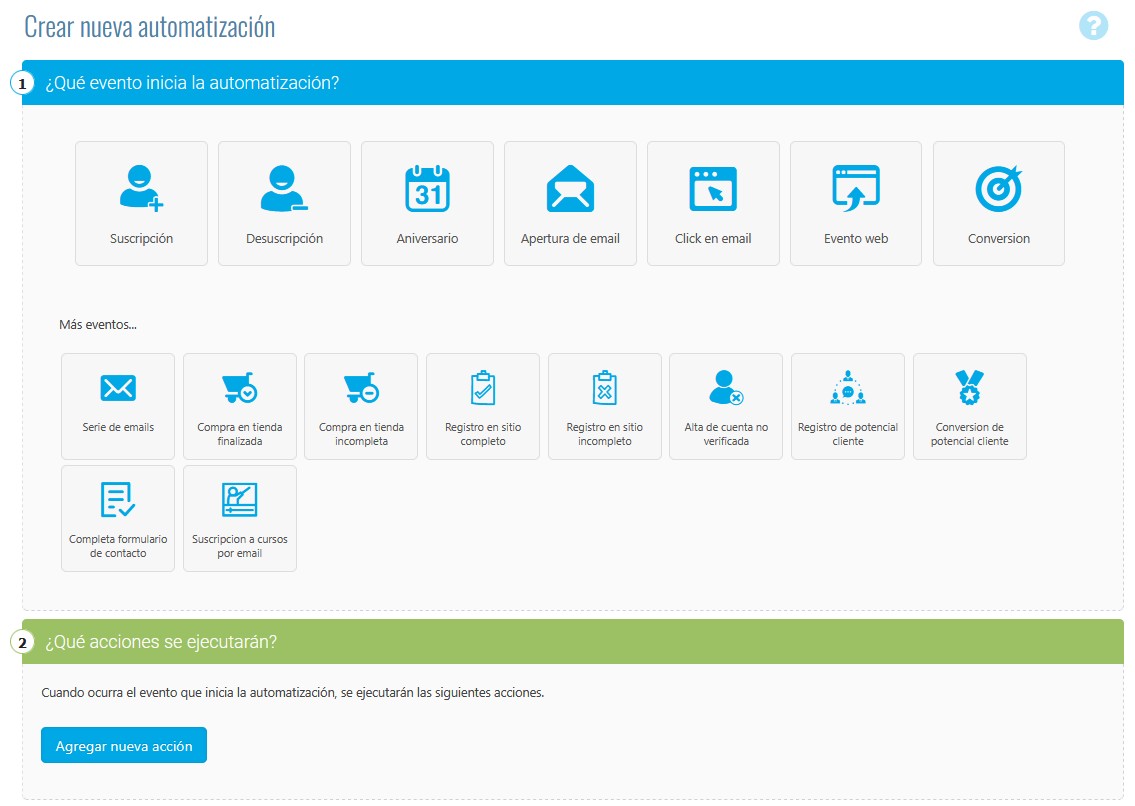The height and width of the screenshot is (806, 1135).
Task: Choose Compra en tienda finalizada trigger
Action: pyautogui.click(x=239, y=405)
